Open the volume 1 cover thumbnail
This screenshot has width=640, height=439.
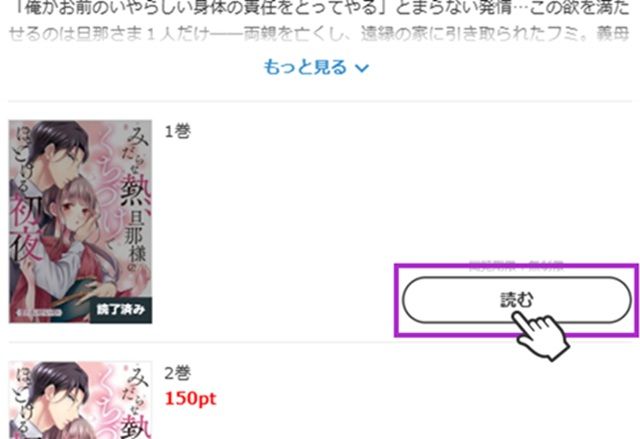tap(80, 222)
